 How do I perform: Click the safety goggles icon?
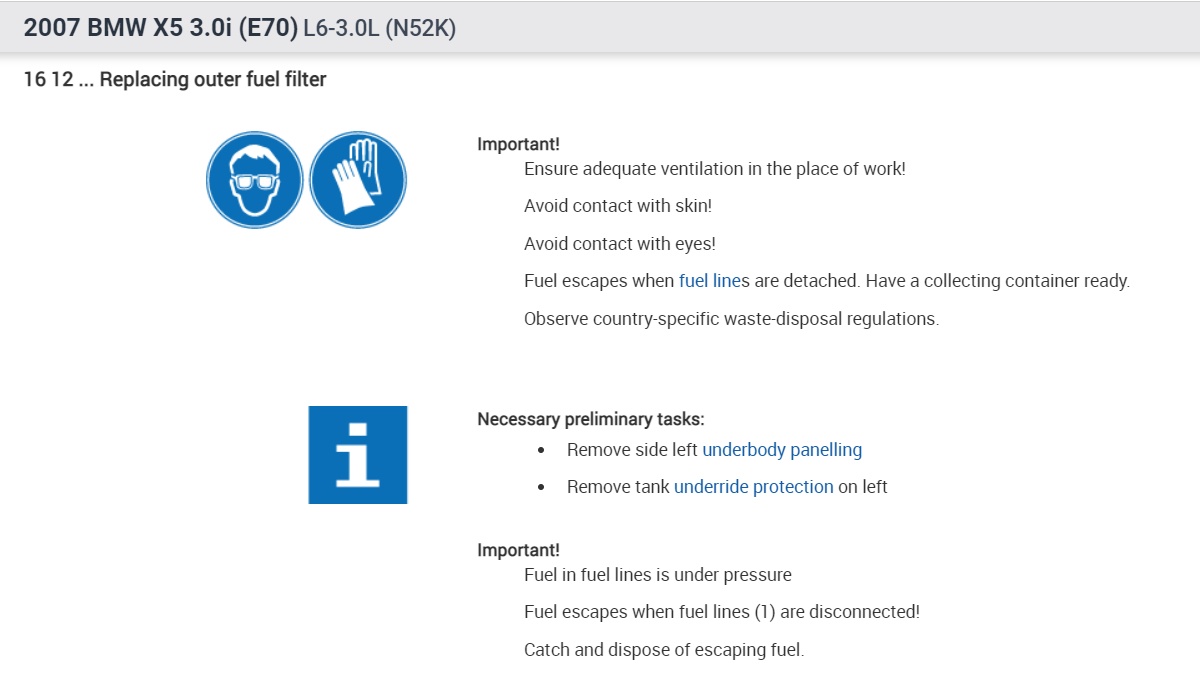(255, 180)
